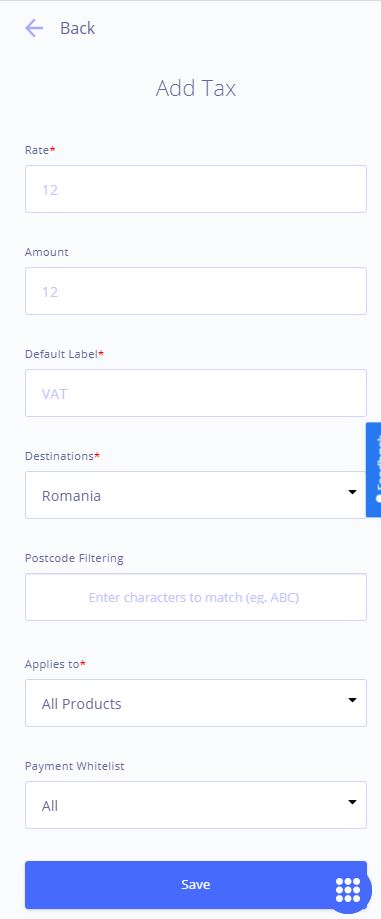
Task: Click the Postcode Filtering label
Action: (74, 558)
